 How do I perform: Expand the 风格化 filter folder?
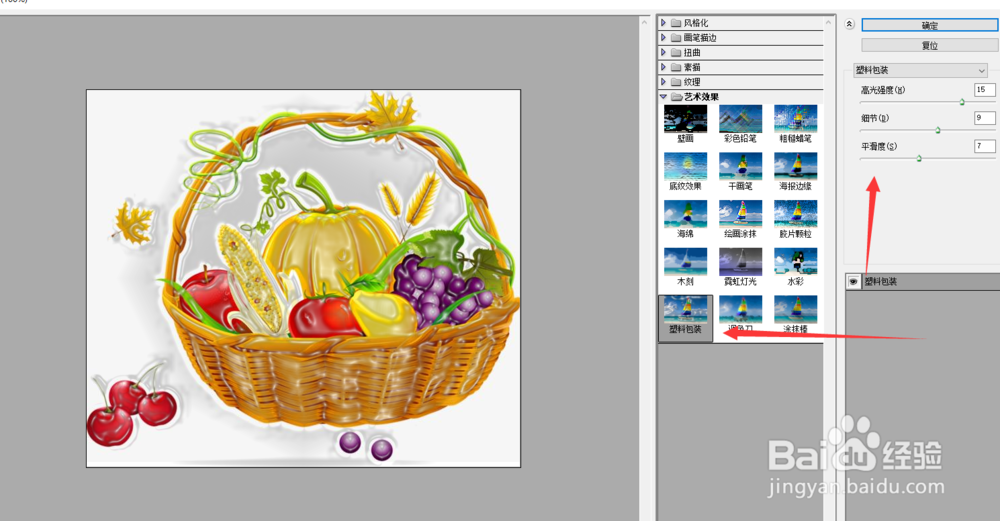pyautogui.click(x=663, y=22)
